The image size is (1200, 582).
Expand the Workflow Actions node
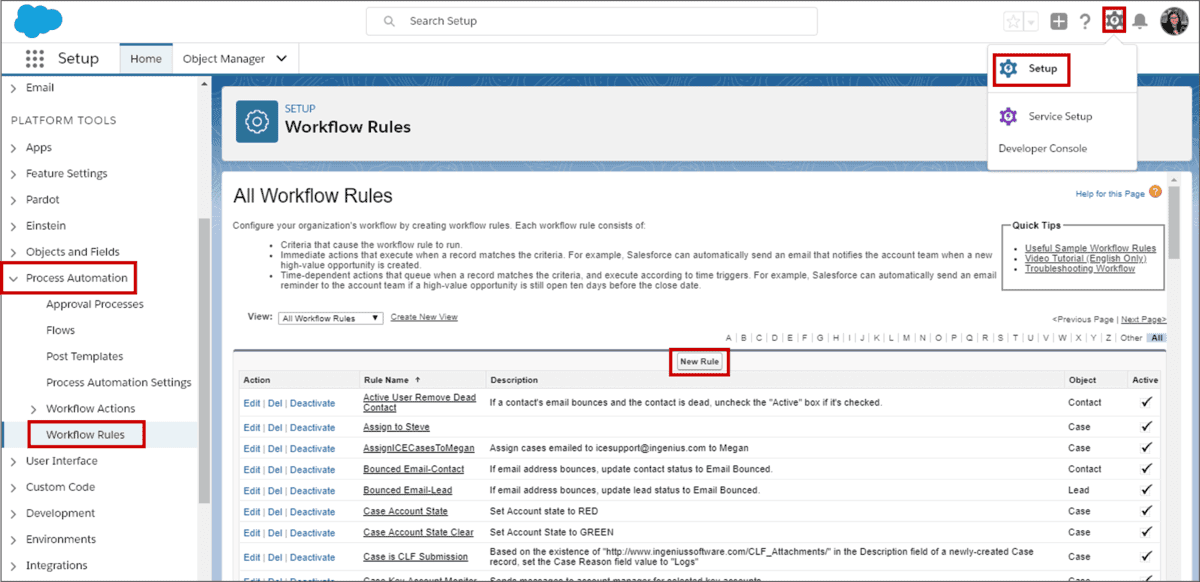[x=34, y=408]
